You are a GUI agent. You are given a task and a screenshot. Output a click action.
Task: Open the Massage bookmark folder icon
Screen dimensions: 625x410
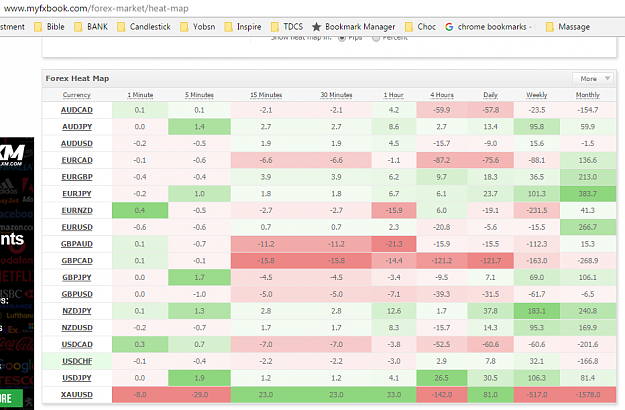point(550,27)
